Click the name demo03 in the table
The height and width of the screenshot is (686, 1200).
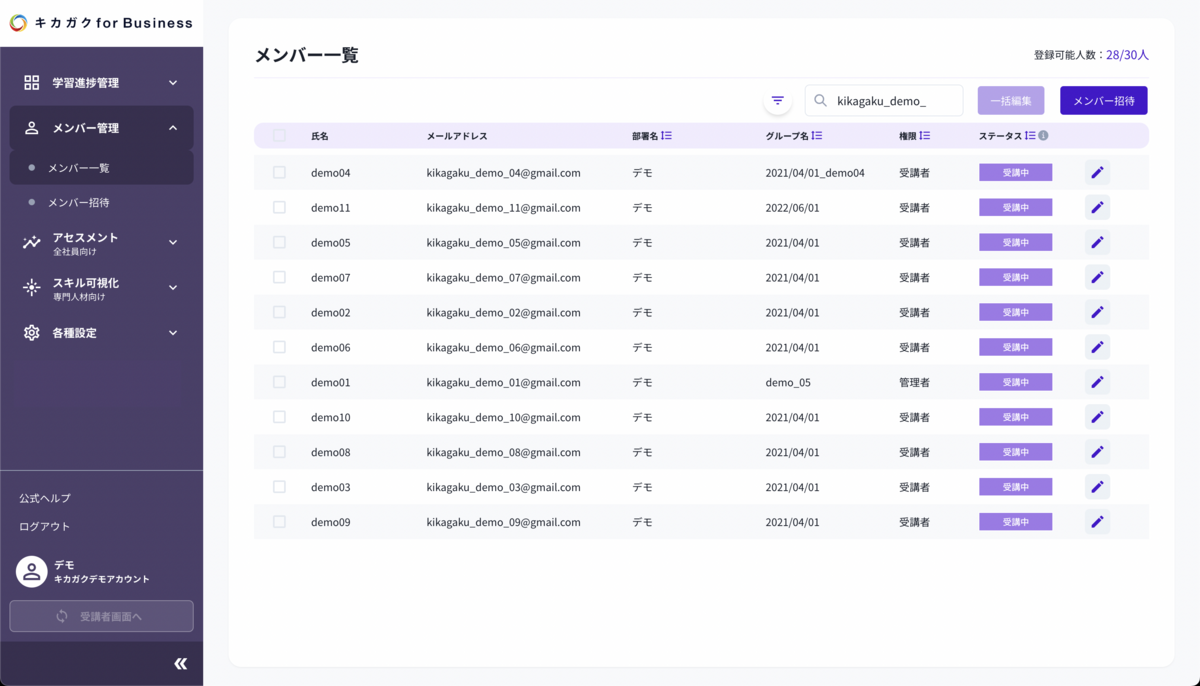click(x=331, y=487)
